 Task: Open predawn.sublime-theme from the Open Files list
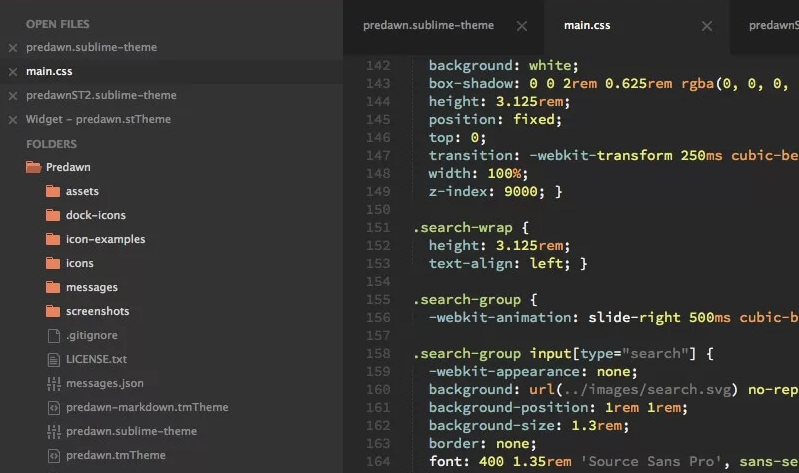(92, 47)
